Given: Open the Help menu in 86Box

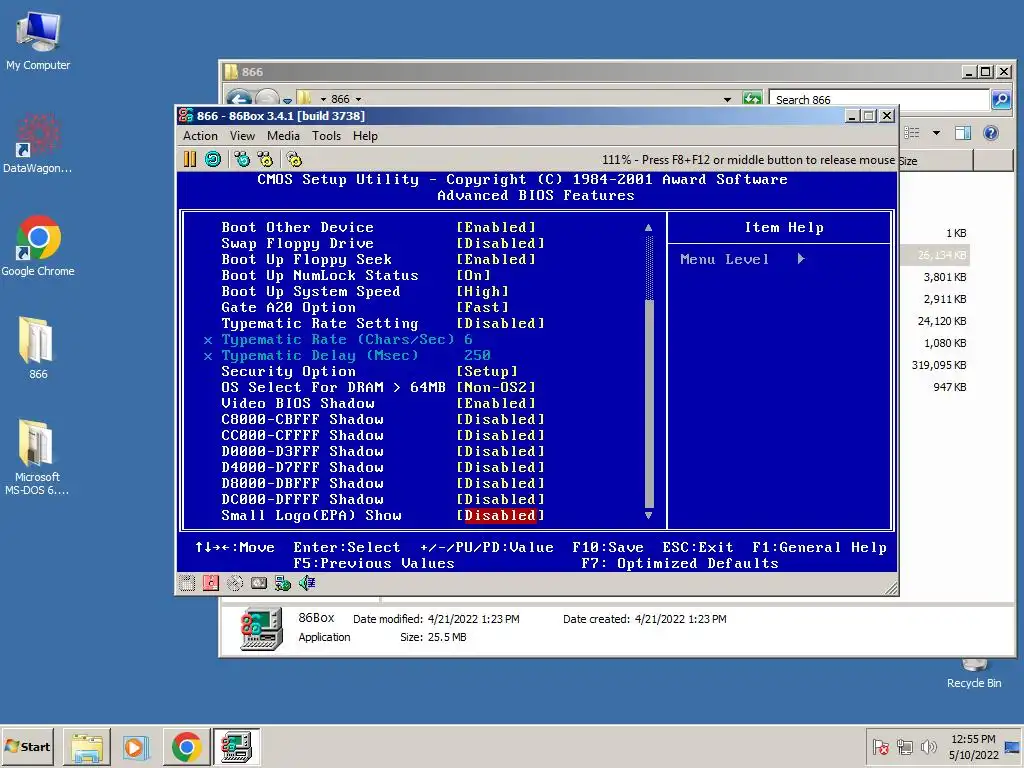Looking at the screenshot, I should 365,136.
